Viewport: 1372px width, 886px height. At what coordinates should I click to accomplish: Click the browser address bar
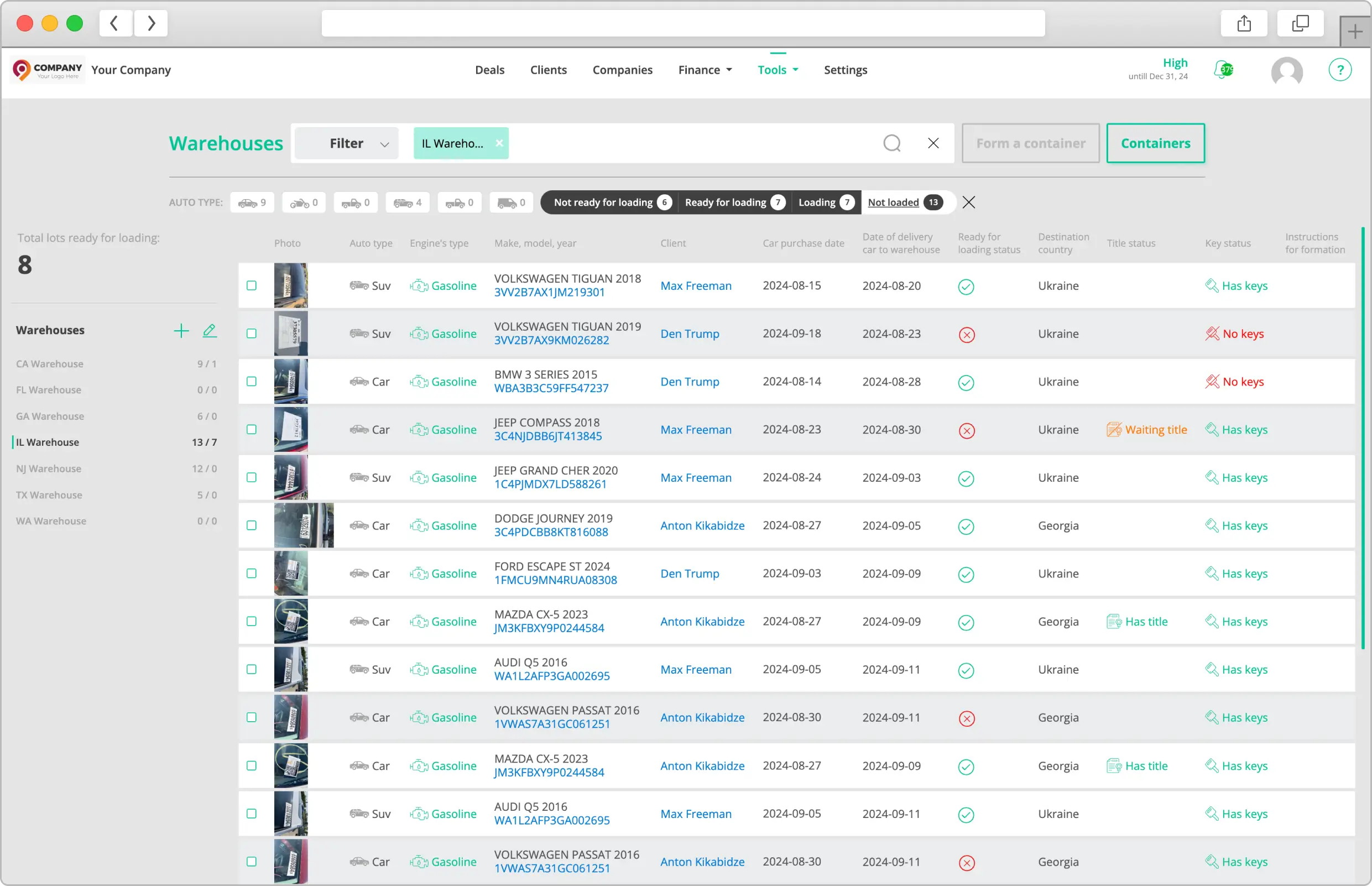pos(683,23)
